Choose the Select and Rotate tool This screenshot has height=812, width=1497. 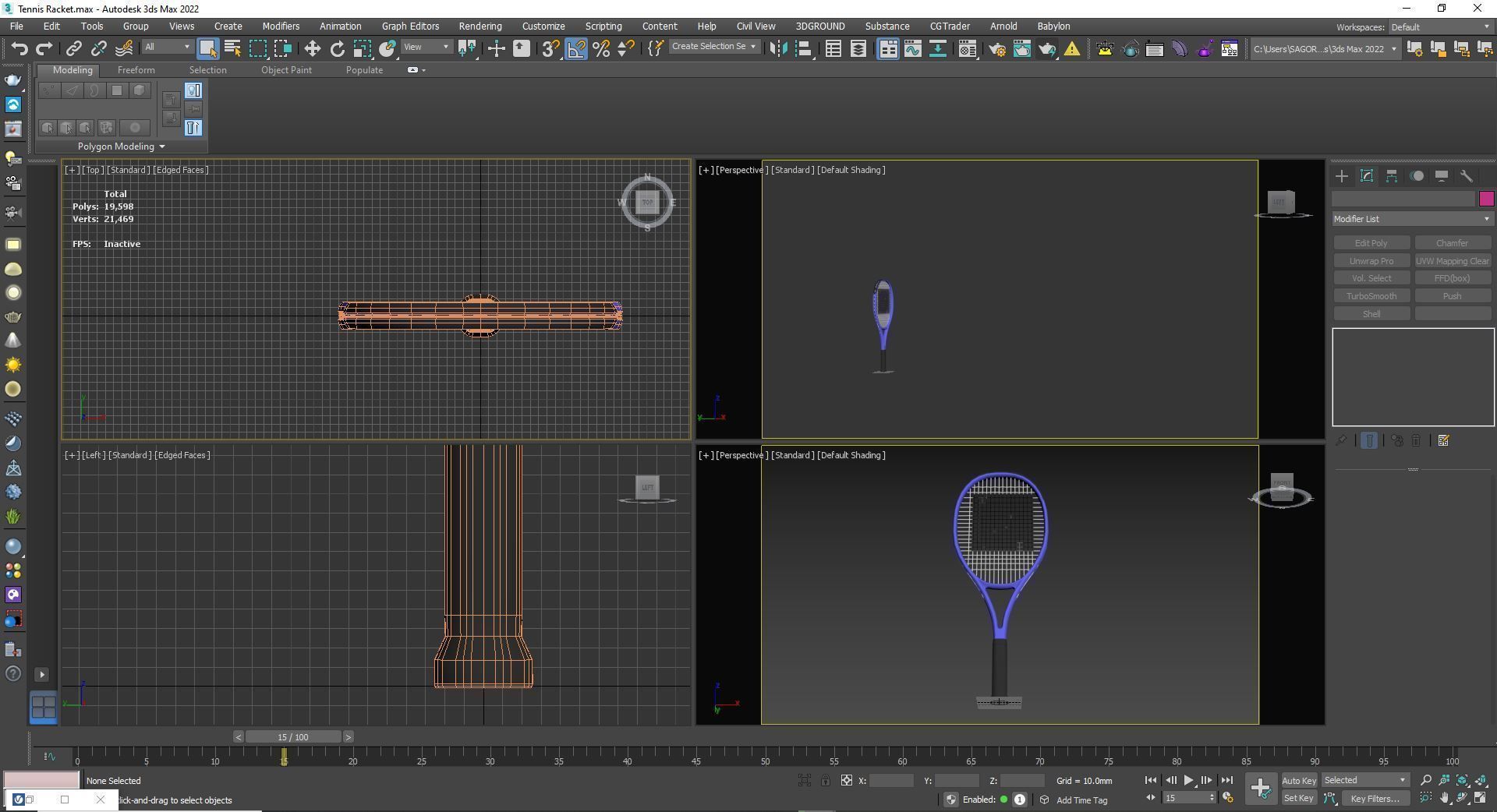click(x=337, y=48)
